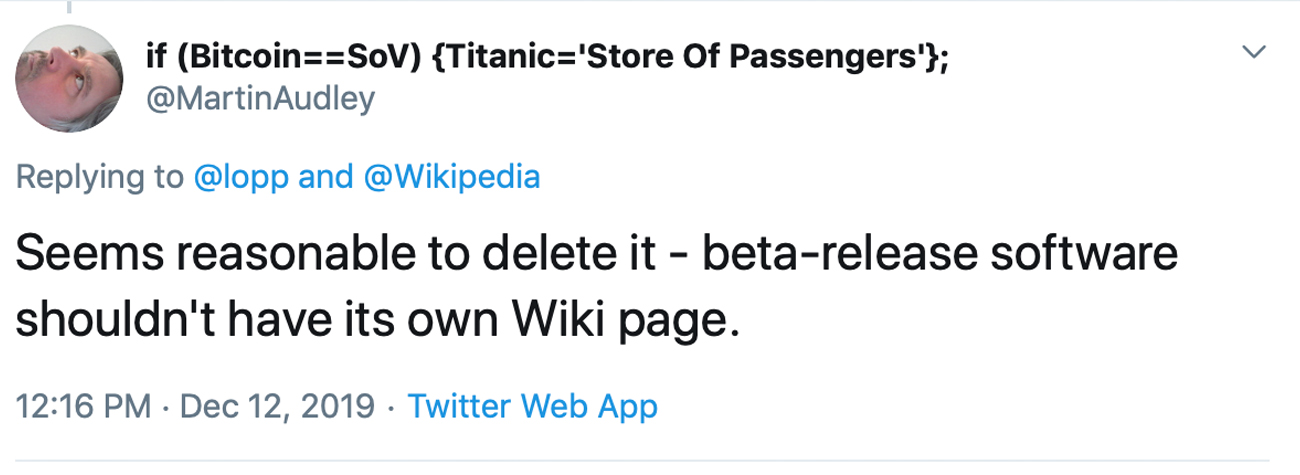Click the words 'delete it' in the tweet
The width and height of the screenshot is (1300, 475).
tap(546, 256)
